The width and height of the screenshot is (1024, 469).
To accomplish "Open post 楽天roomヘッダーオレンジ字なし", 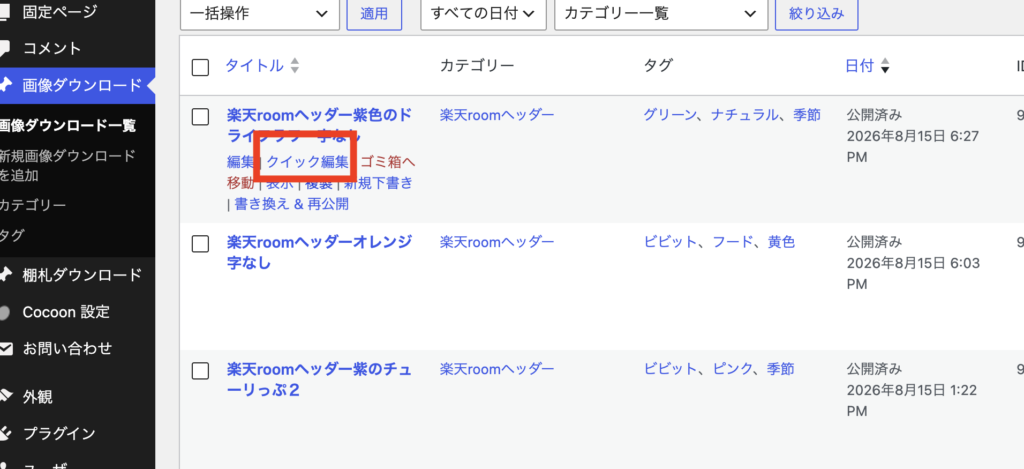I will (x=320, y=253).
